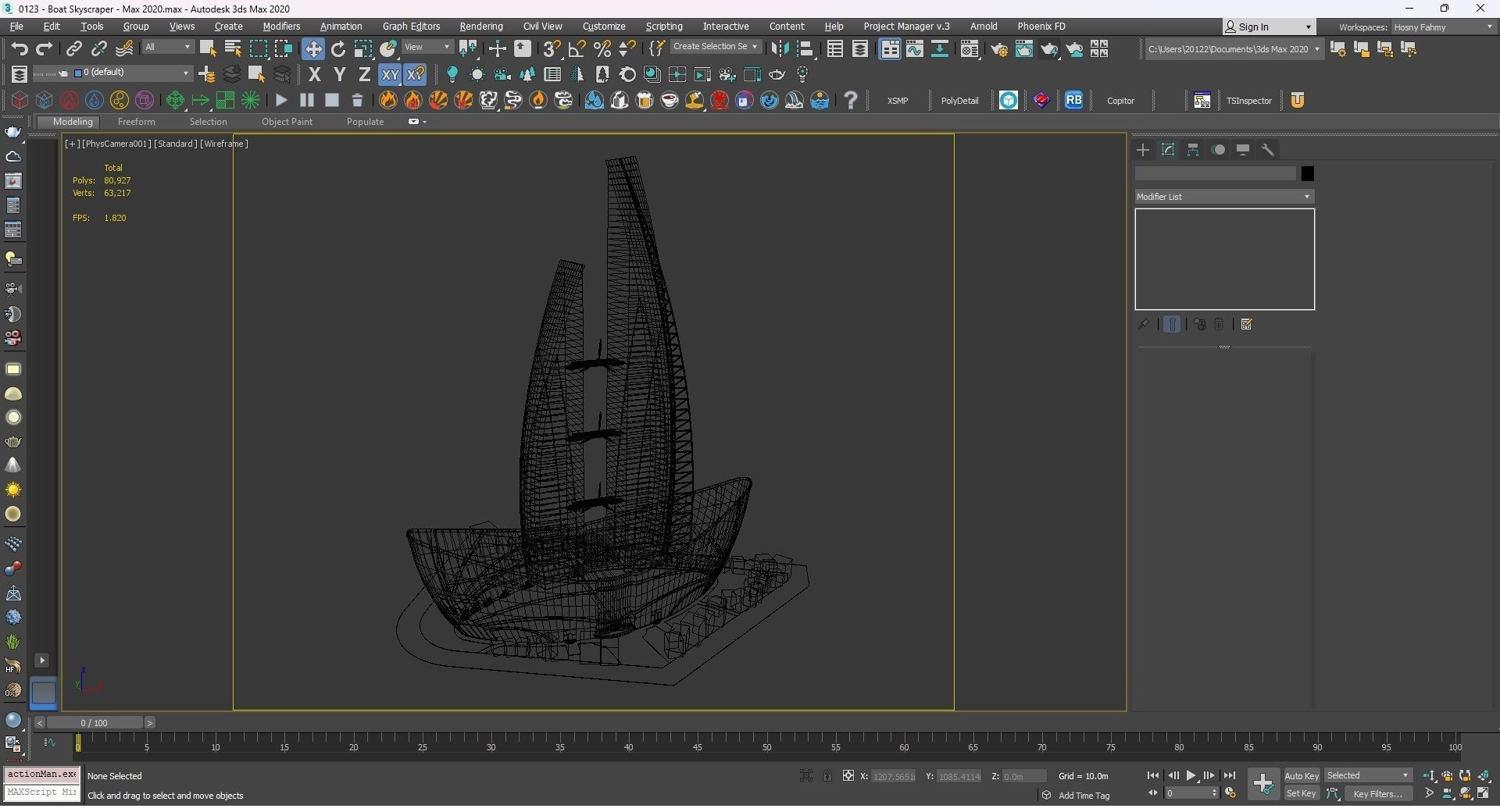Screen dimensions: 1500x812
Task: Toggle the Angle Snap button
Action: 577,48
